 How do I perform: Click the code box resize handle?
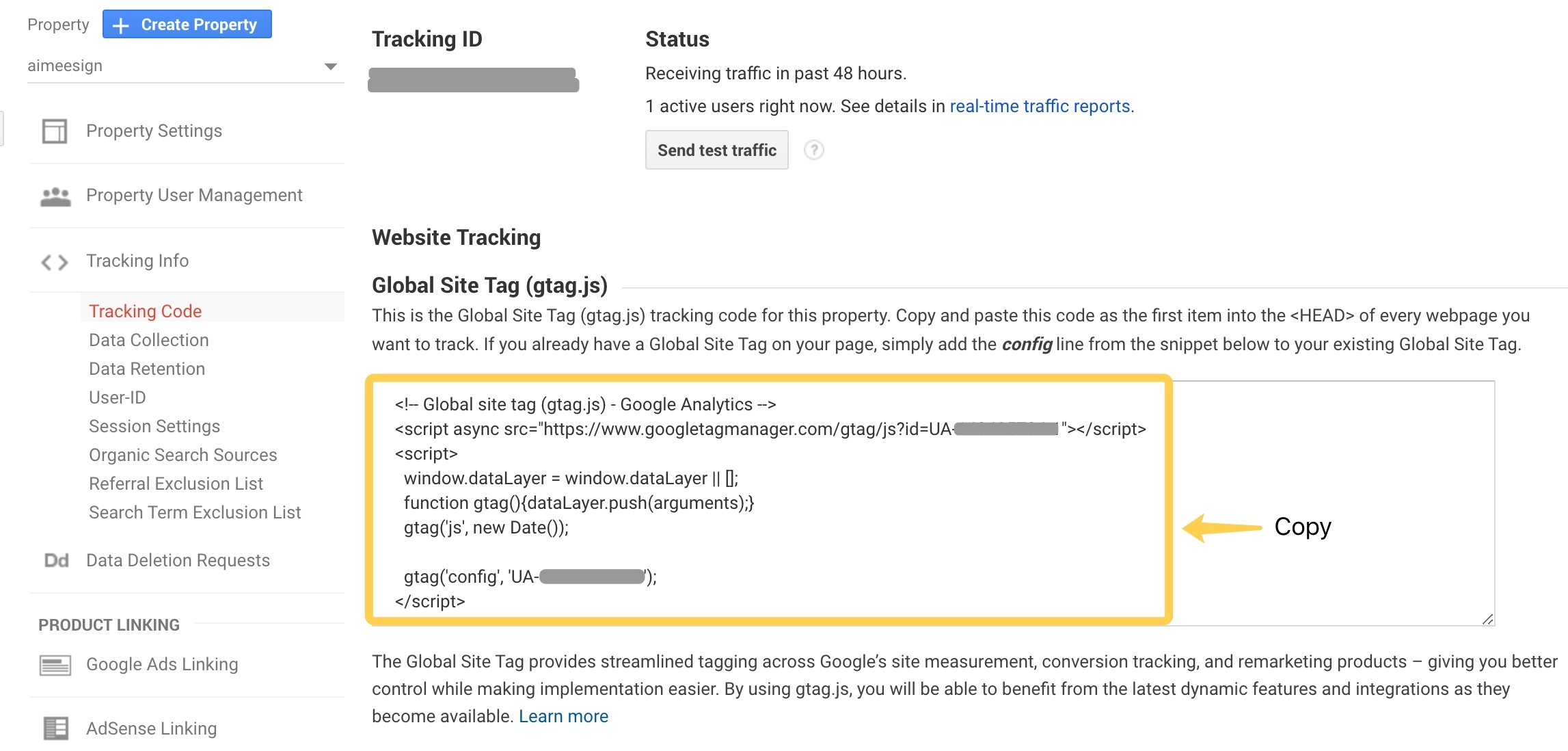(1487, 619)
